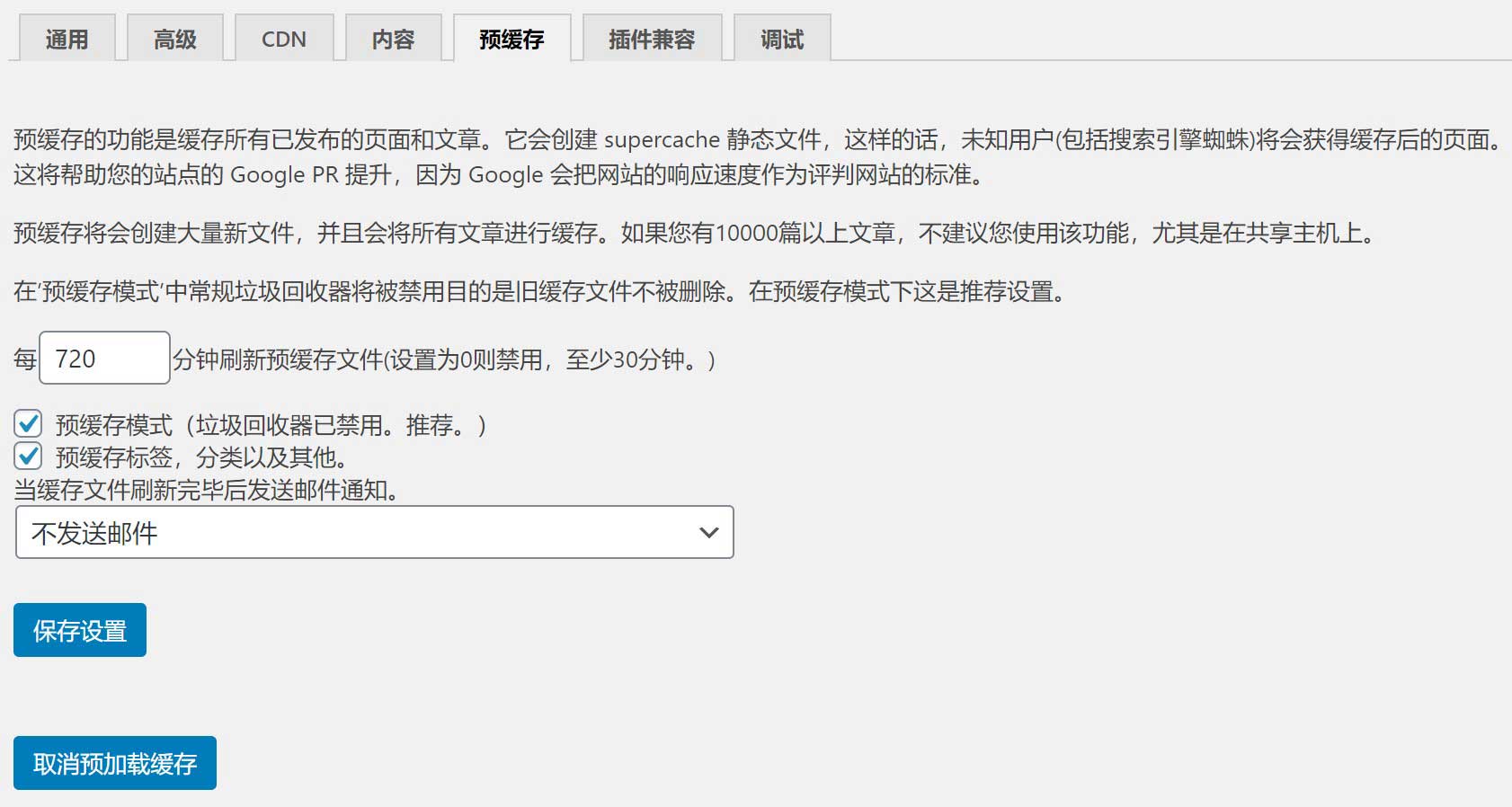
Task: Click the 预缓存模式（垃圾回收器已禁用）label text
Action: [x=270, y=425]
